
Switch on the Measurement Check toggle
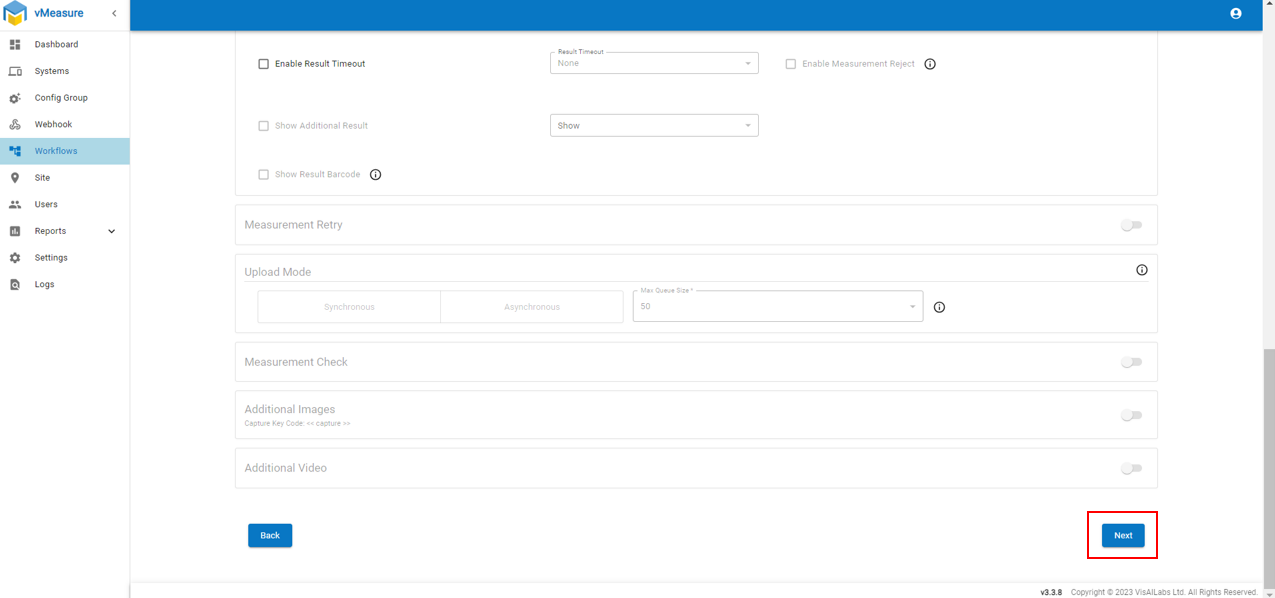click(x=1131, y=362)
